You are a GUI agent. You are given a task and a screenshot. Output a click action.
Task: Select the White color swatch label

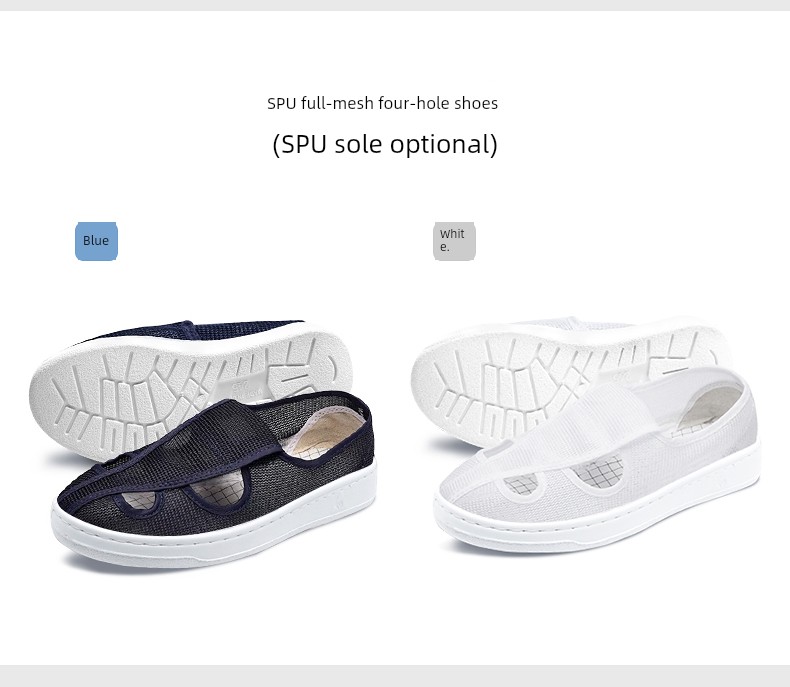pyautogui.click(x=454, y=241)
